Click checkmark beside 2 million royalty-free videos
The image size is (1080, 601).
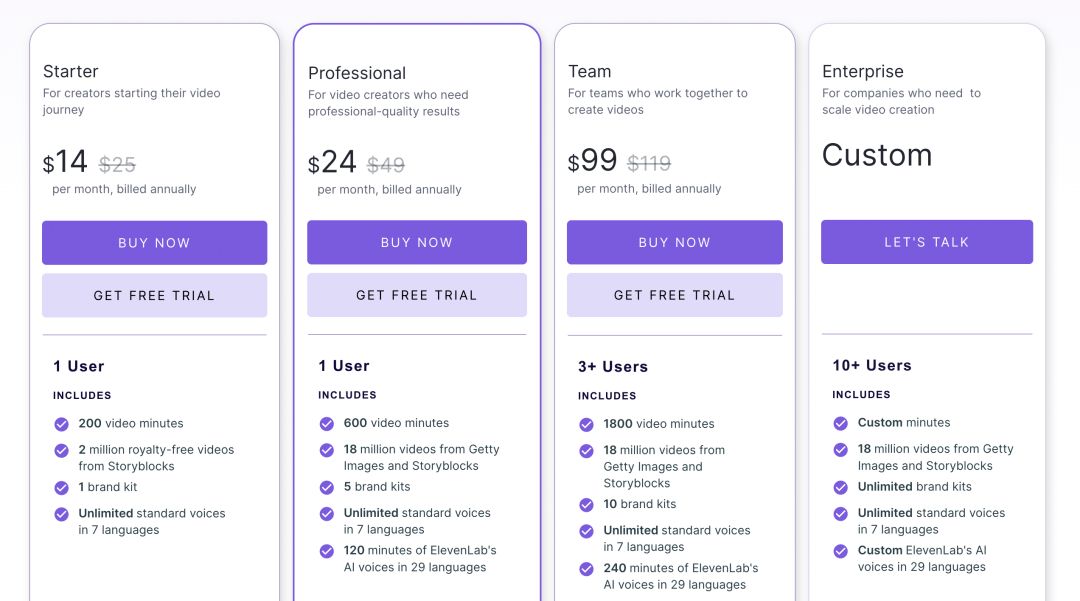pos(61,451)
